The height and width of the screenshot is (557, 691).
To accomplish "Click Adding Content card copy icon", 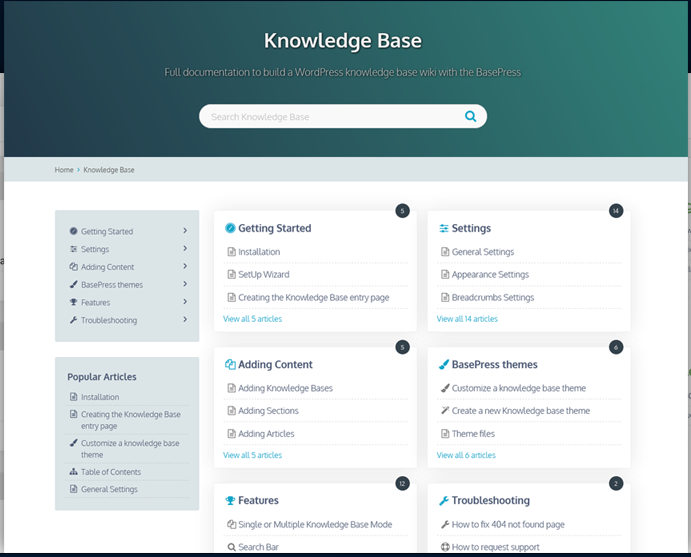I will pos(230,364).
